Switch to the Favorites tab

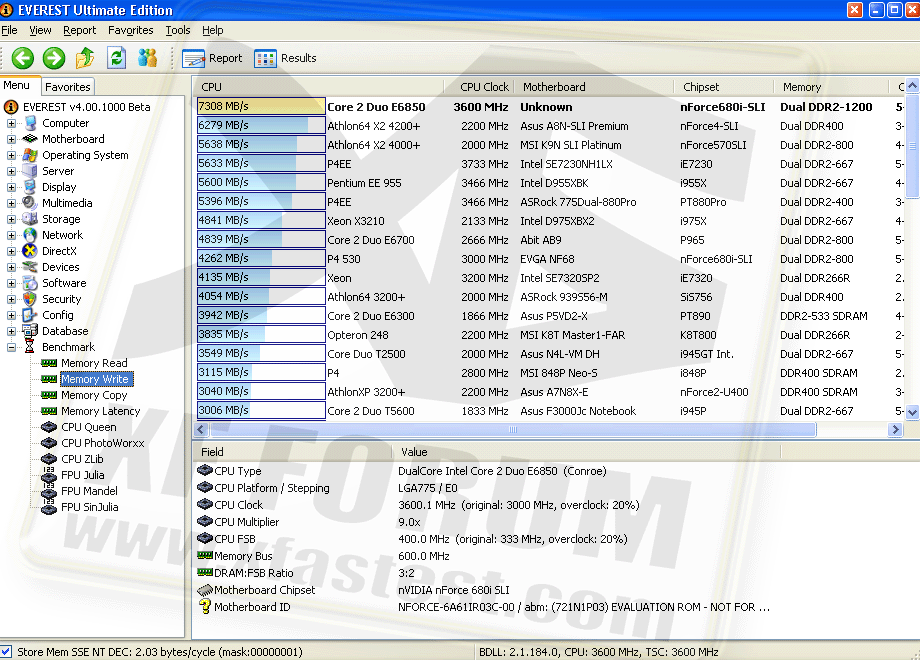coord(67,87)
